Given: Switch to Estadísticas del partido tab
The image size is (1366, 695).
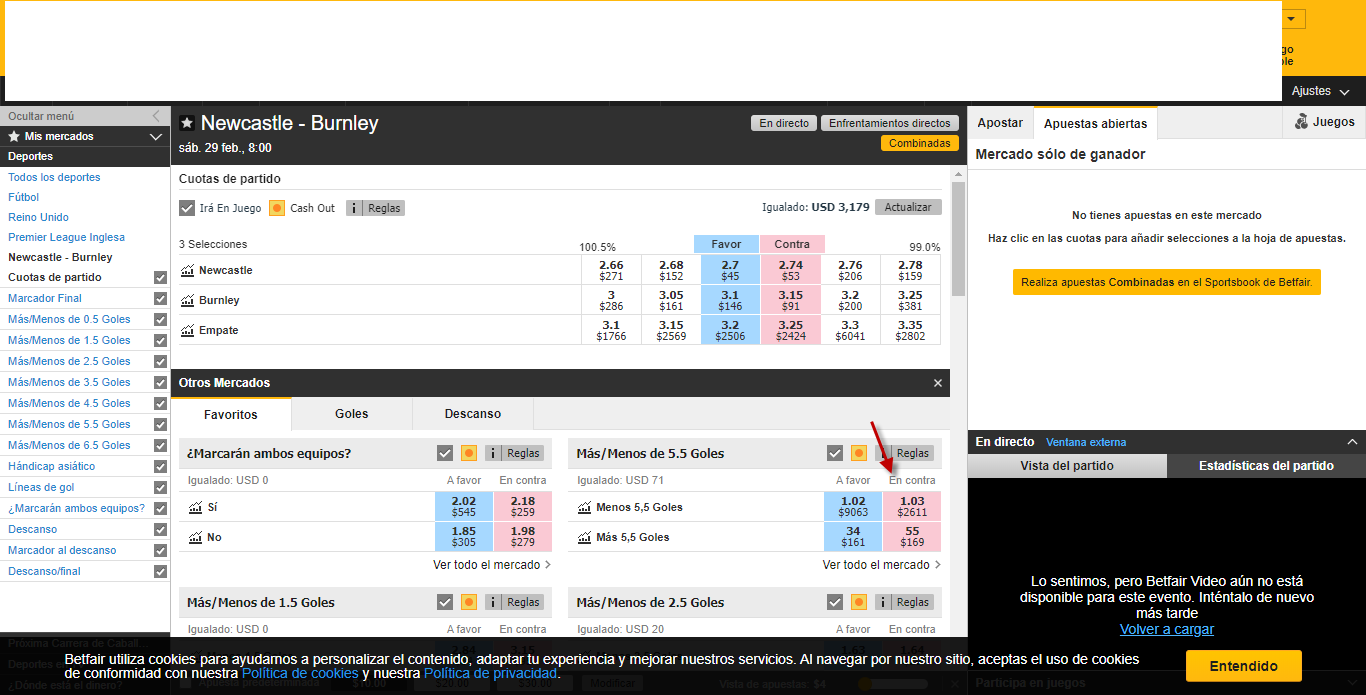Looking at the screenshot, I should point(1266,466).
